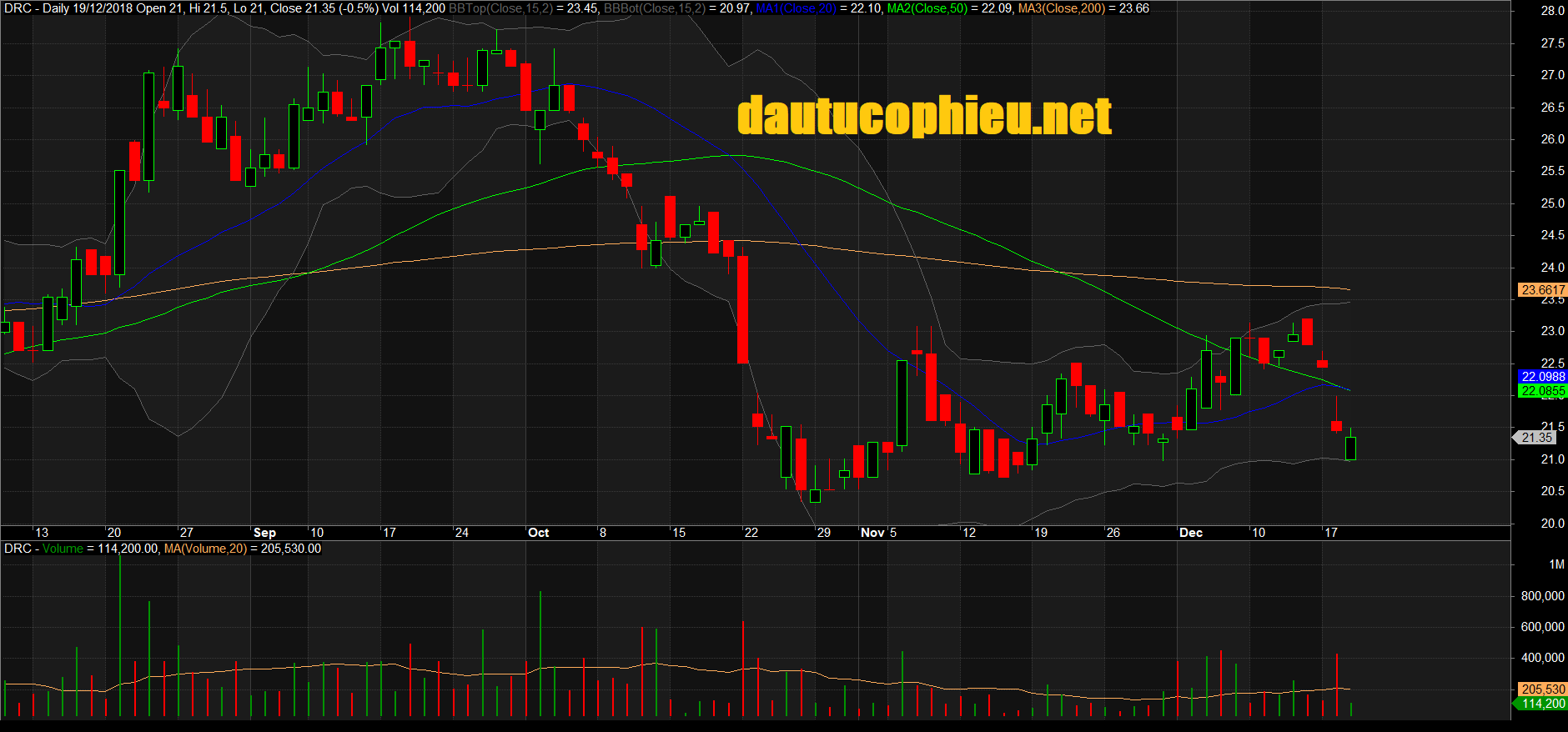This screenshot has height=732, width=1568.
Task: Click the date axis label 29
Action: point(824,533)
